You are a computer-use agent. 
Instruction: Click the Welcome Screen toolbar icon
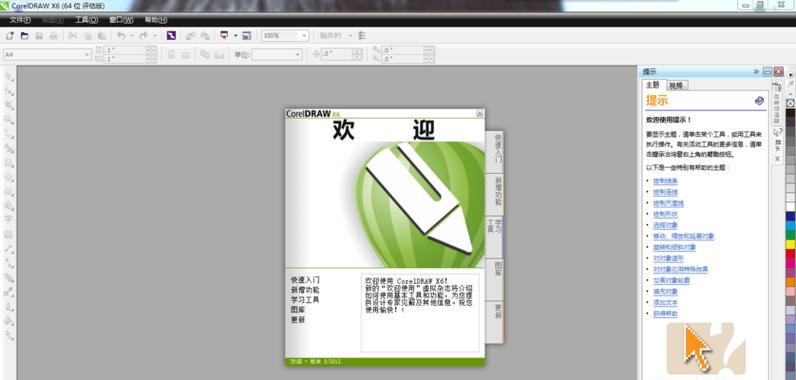247,36
